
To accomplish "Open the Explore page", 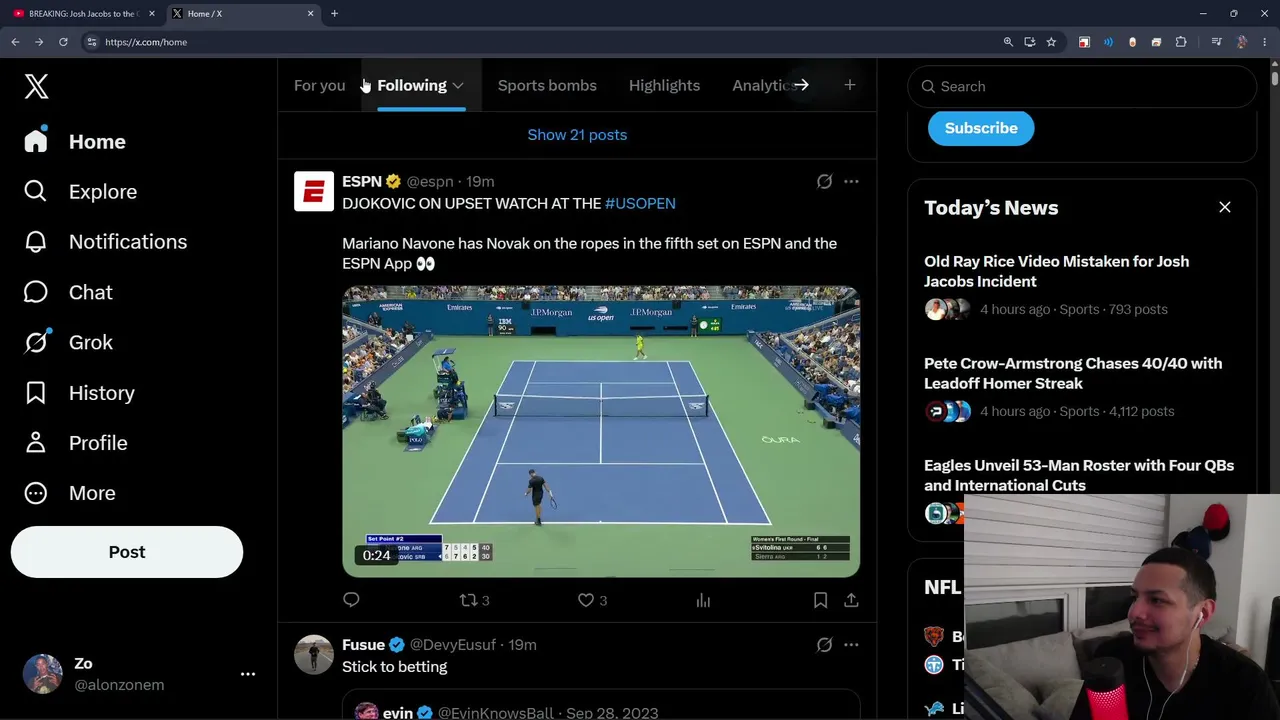I will 80,191.
